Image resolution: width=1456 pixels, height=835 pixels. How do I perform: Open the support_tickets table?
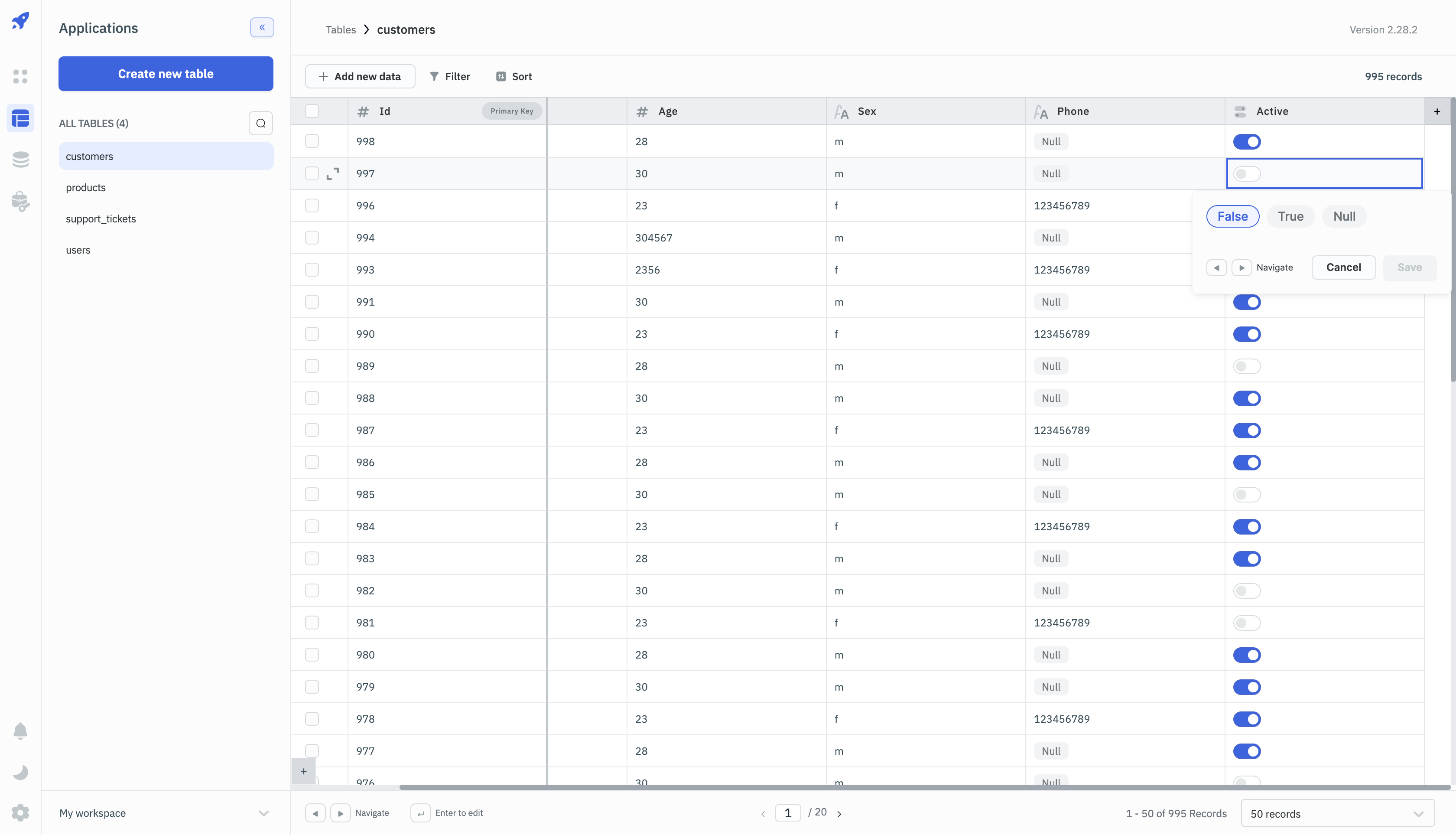101,219
